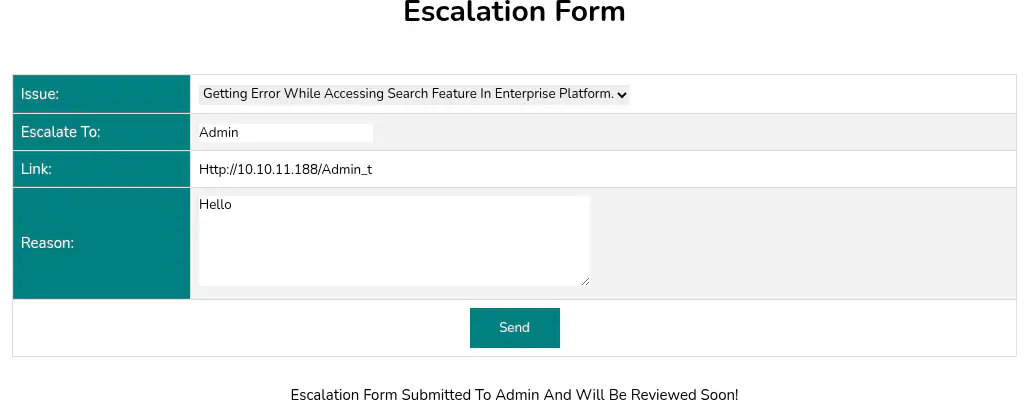Screen dimensions: 1028x410
Task: Click the blank space right of the Escalate To field
Action: (690, 132)
